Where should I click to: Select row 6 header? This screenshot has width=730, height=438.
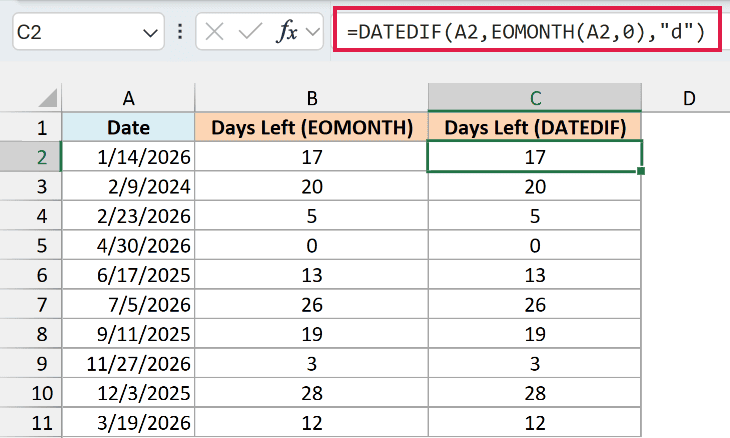[x=31, y=275]
